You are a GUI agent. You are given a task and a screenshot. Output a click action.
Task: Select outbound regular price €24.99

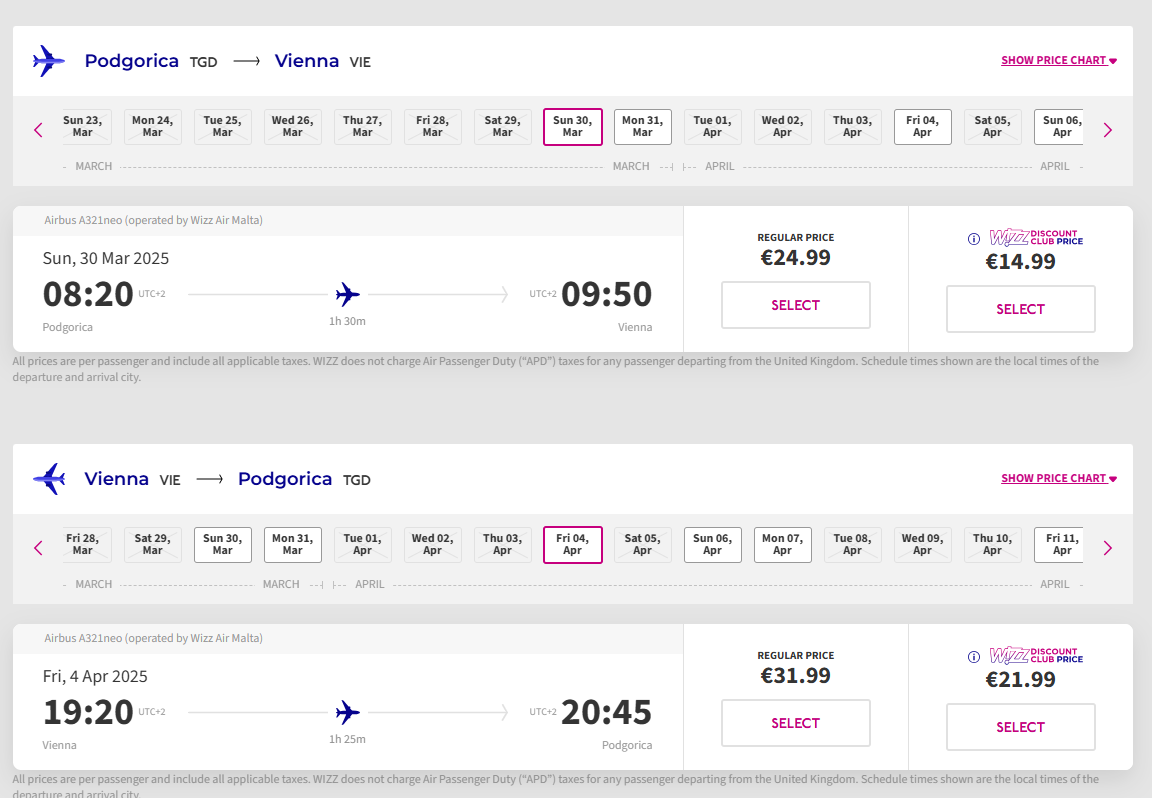click(795, 305)
